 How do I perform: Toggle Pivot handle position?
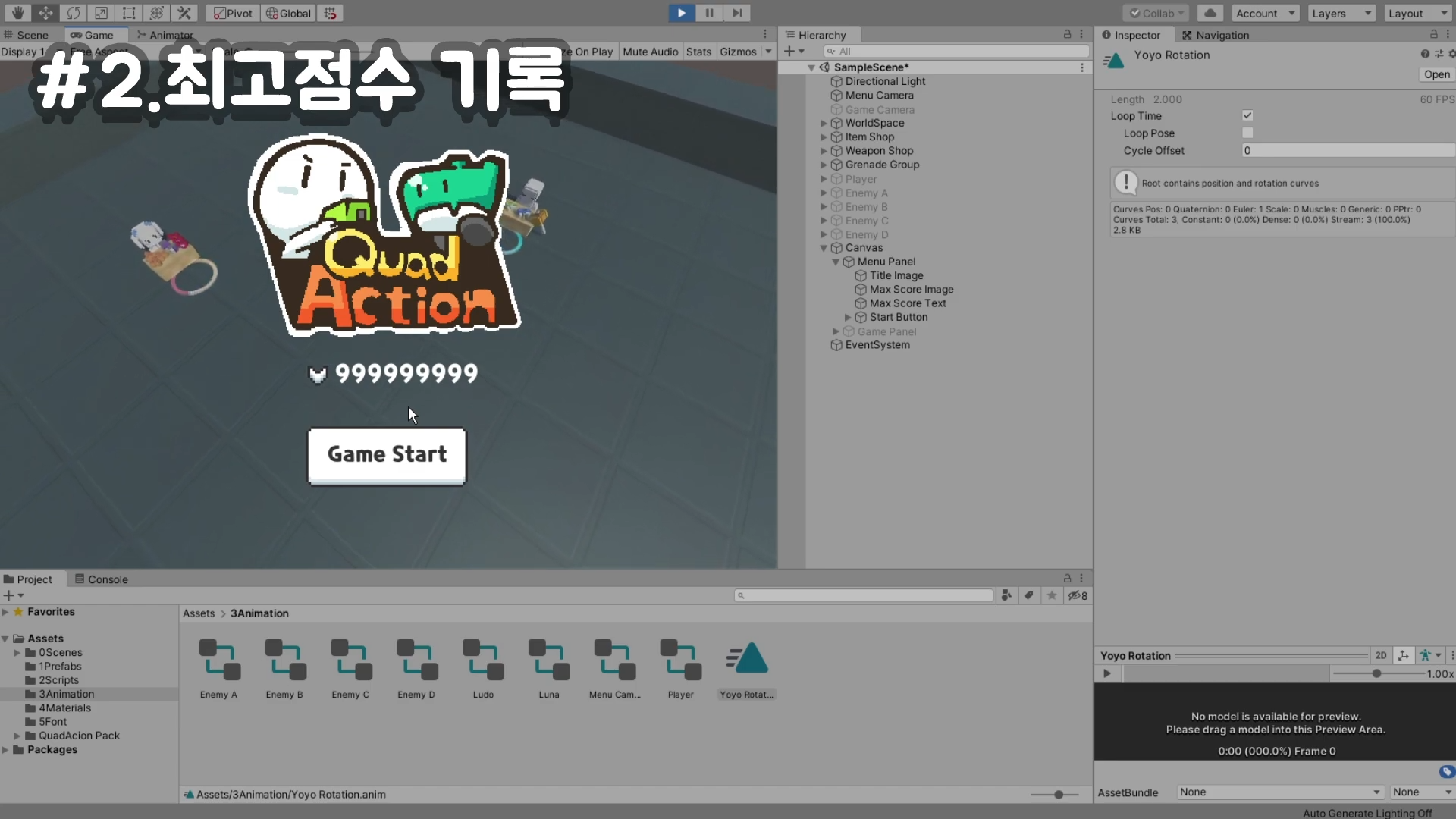[x=233, y=13]
